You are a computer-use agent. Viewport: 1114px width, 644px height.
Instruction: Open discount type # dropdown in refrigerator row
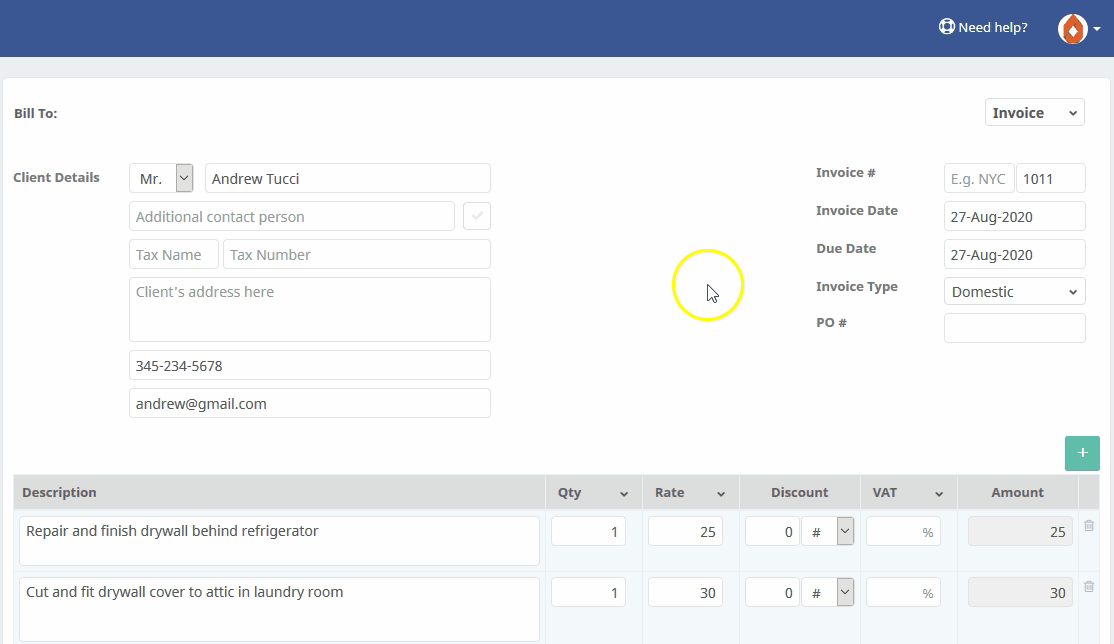click(828, 532)
